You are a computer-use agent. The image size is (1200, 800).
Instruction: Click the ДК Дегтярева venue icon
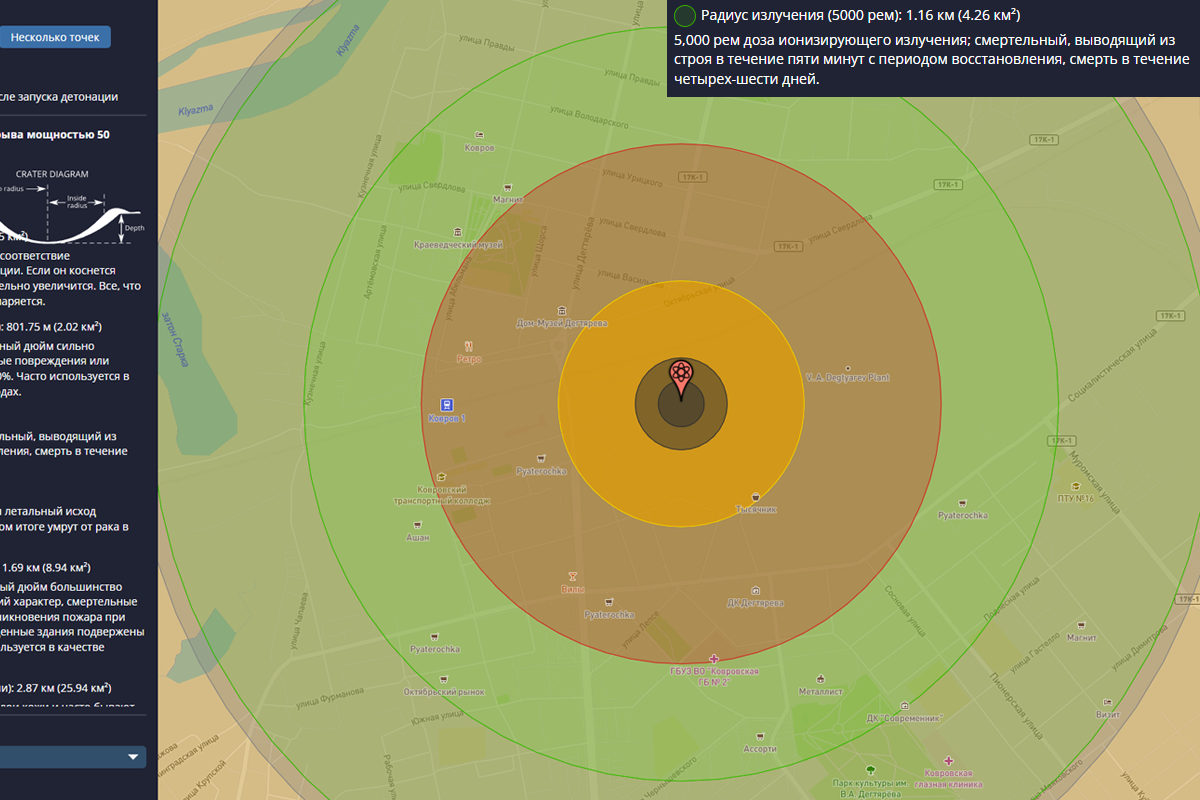pyautogui.click(x=755, y=590)
